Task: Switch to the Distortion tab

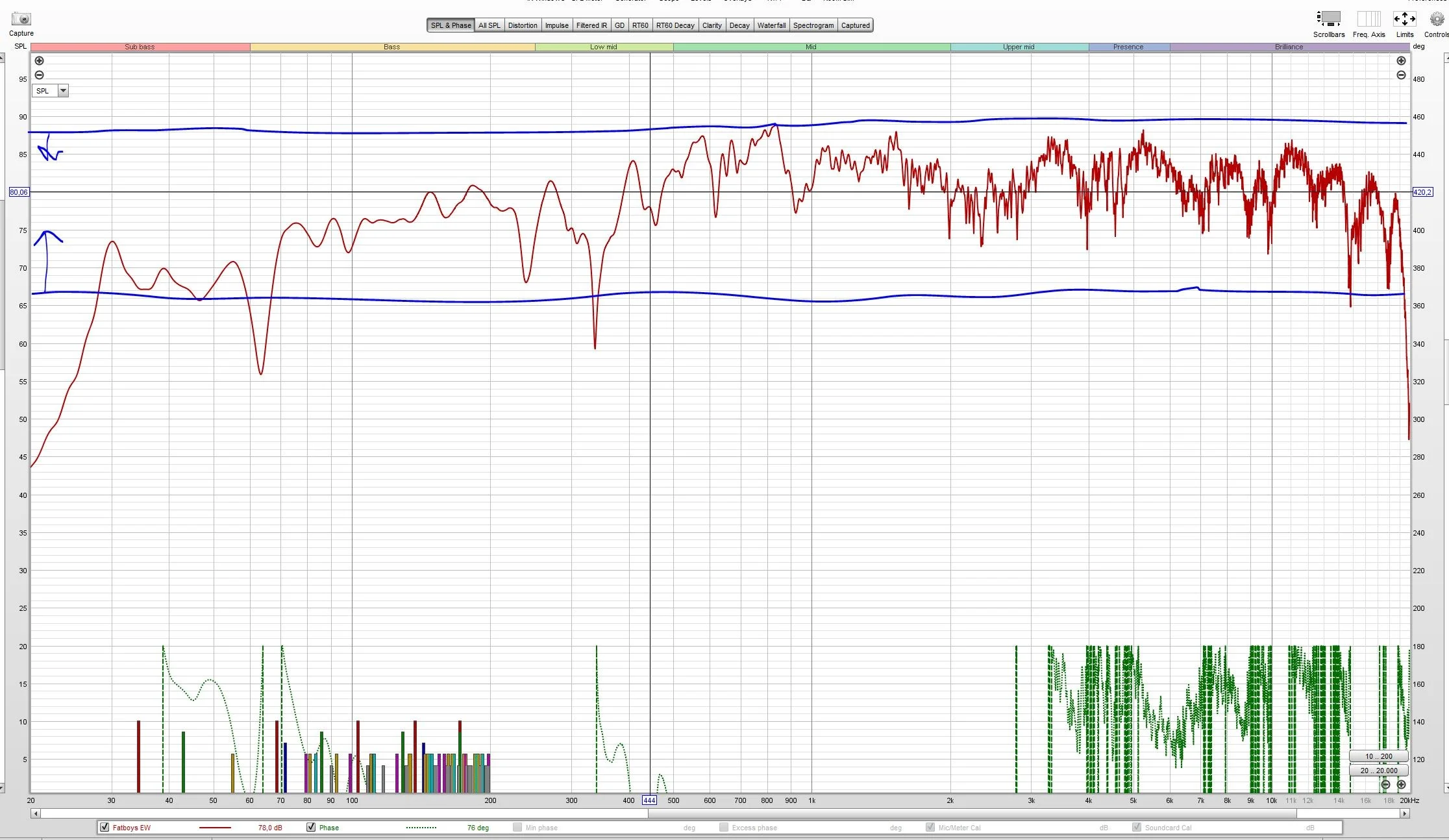Action: pyautogui.click(x=523, y=25)
